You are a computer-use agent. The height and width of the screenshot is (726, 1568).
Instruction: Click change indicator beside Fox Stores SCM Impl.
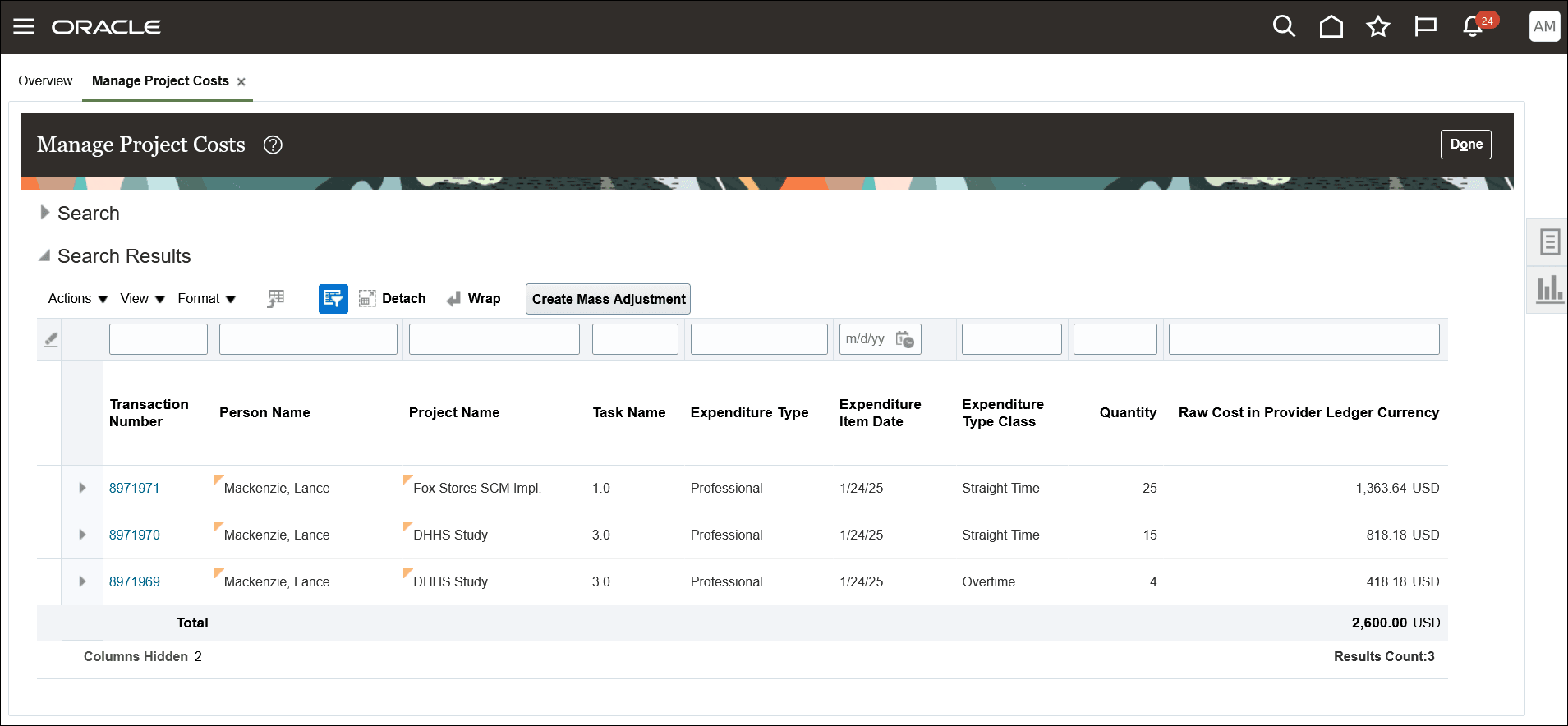tap(407, 479)
